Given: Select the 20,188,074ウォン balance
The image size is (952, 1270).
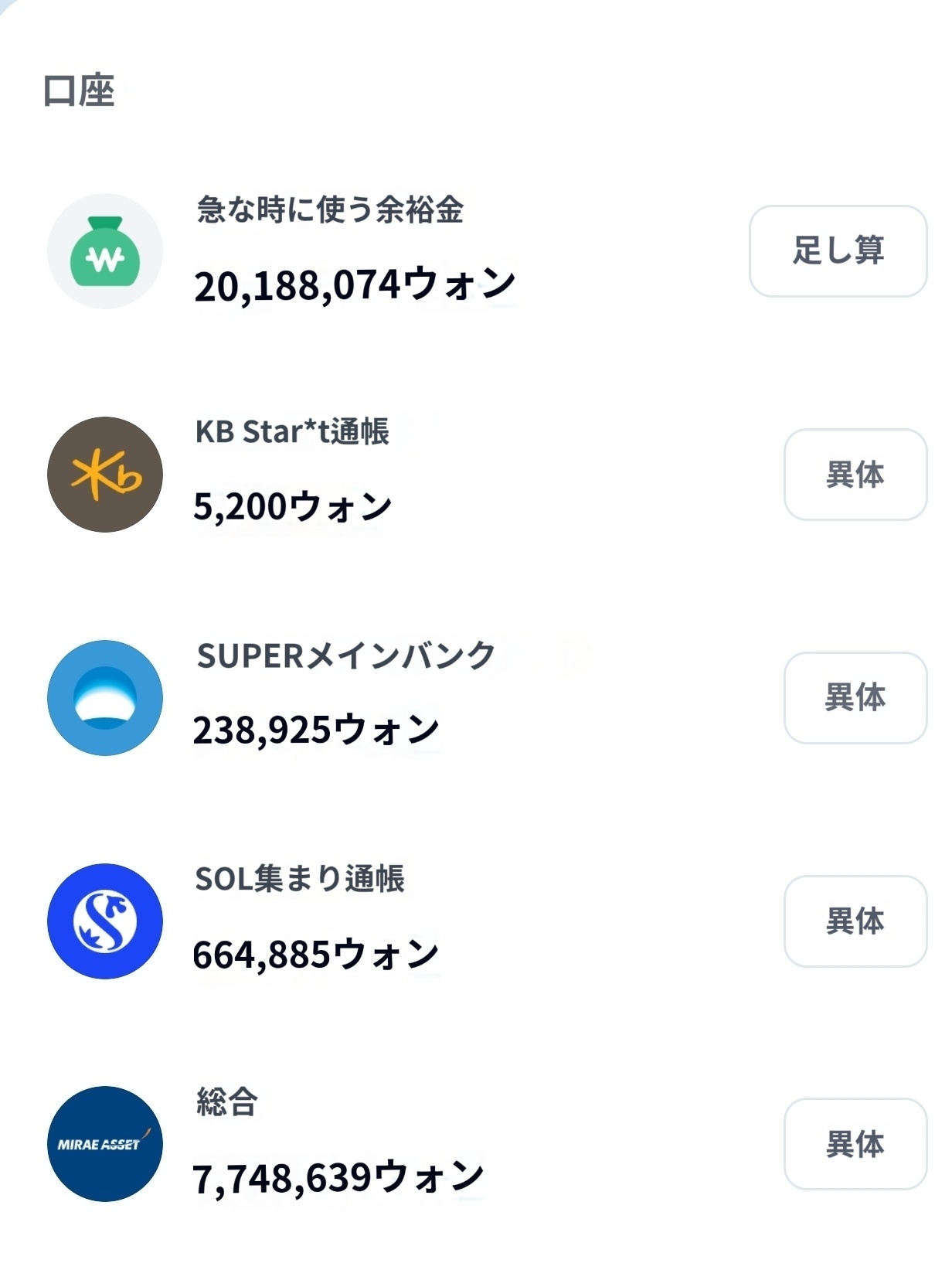Looking at the screenshot, I should (355, 284).
